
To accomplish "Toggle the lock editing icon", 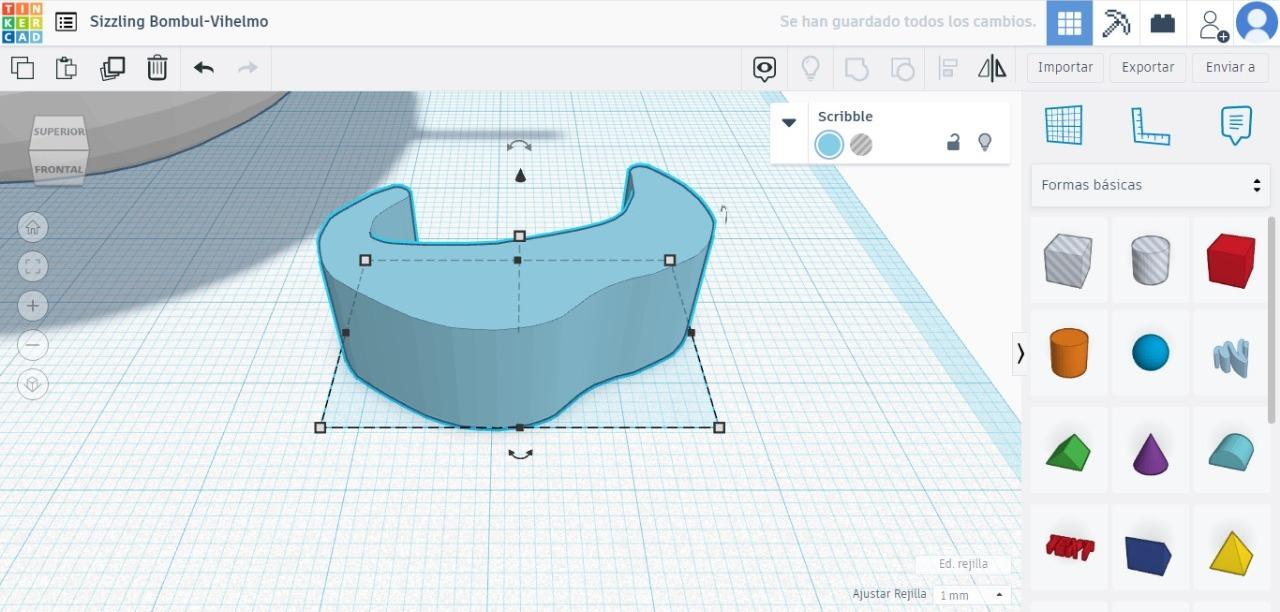I will 953,143.
